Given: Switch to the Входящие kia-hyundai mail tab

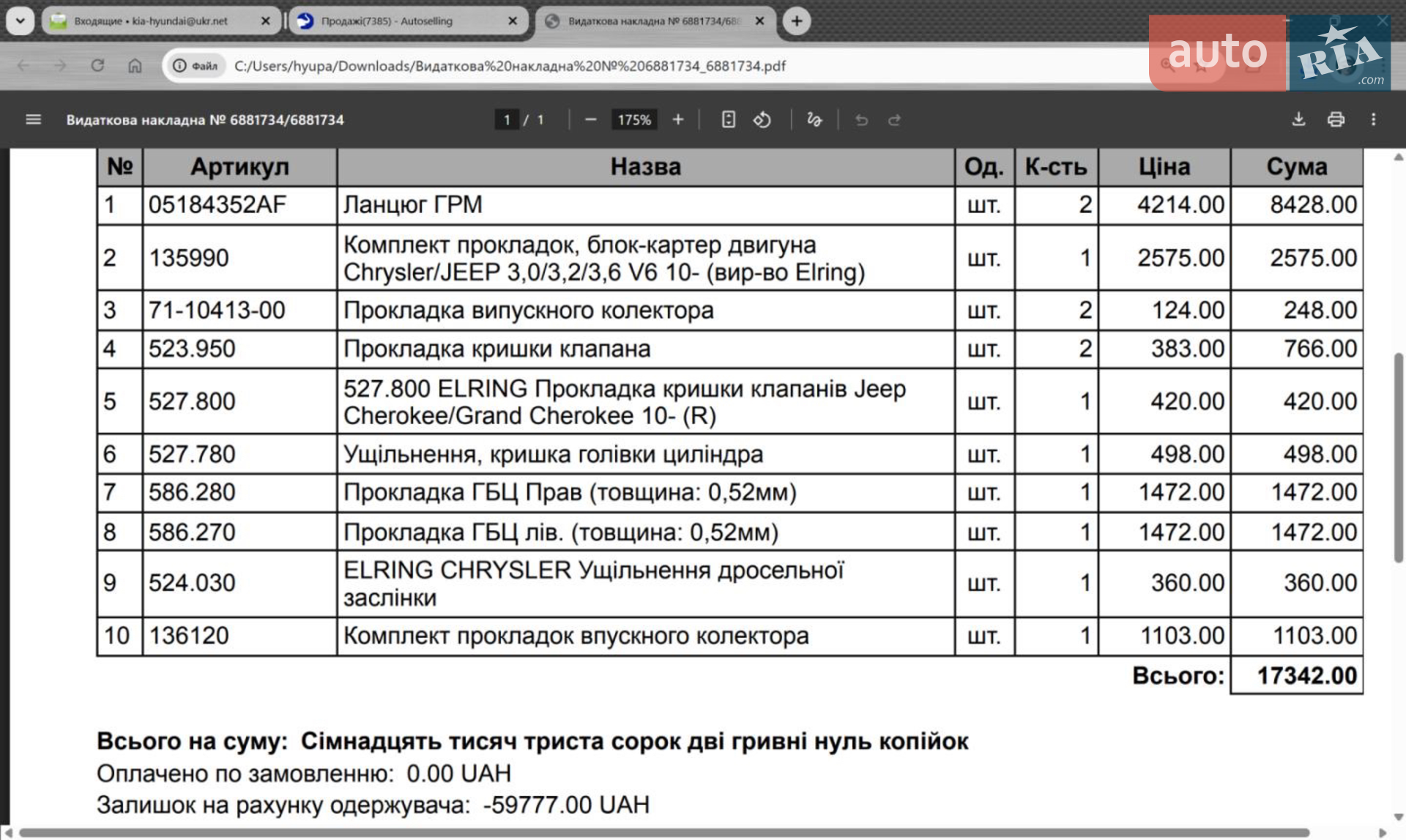Looking at the screenshot, I should pos(150,21).
